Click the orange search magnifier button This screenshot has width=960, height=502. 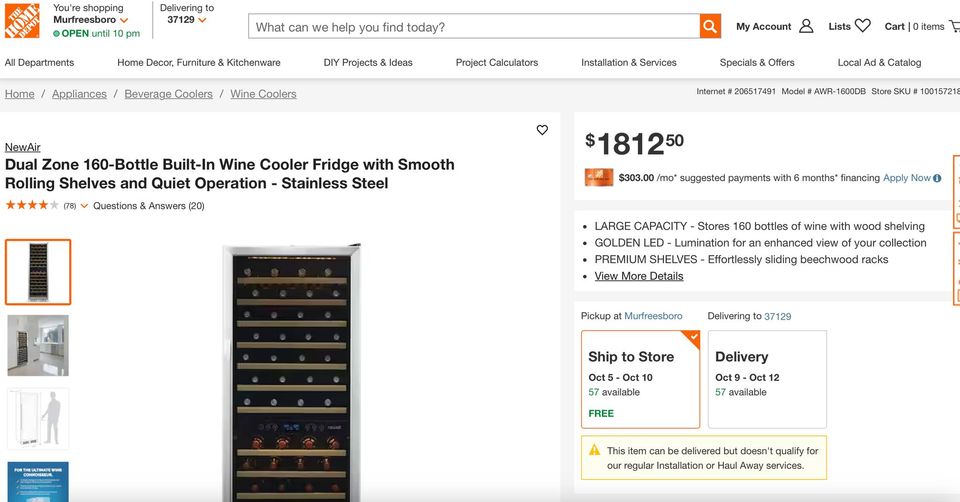click(710, 27)
